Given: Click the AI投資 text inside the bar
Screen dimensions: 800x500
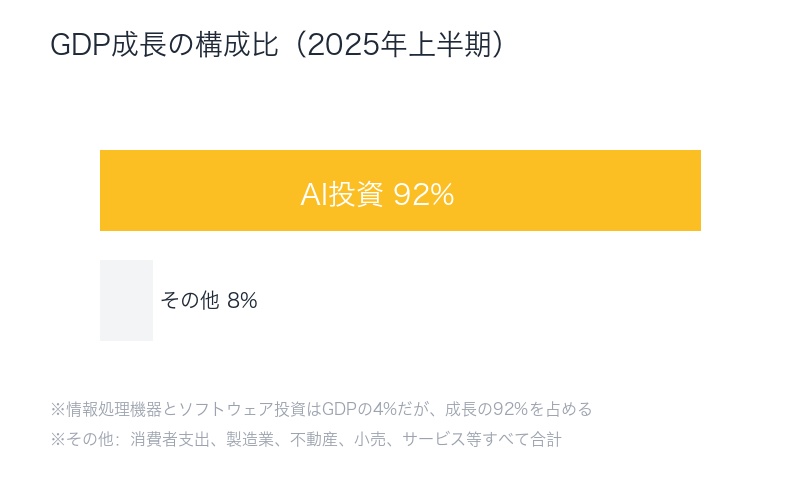Looking at the screenshot, I should point(342,195).
